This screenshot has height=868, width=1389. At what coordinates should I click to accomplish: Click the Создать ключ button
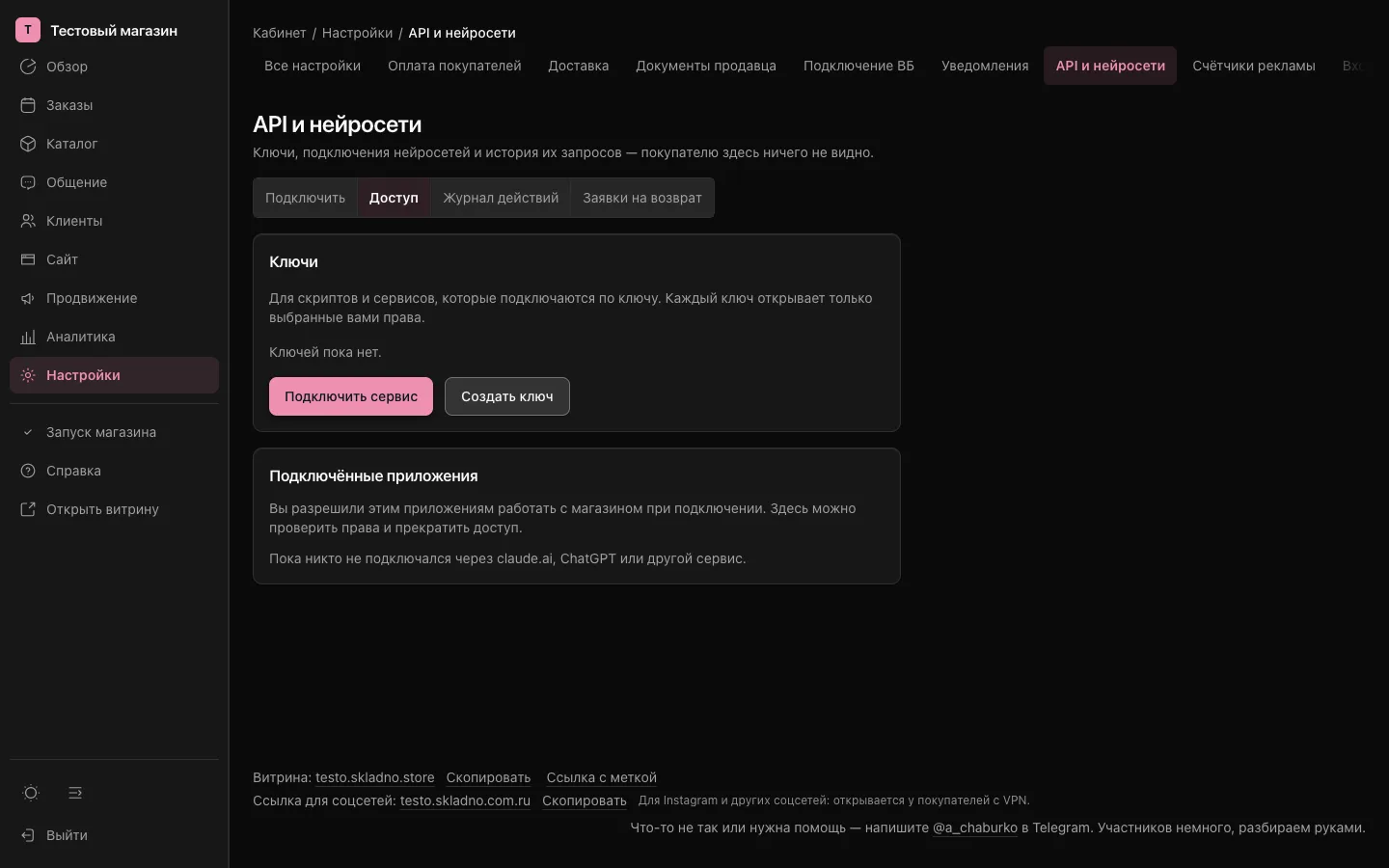(x=507, y=396)
